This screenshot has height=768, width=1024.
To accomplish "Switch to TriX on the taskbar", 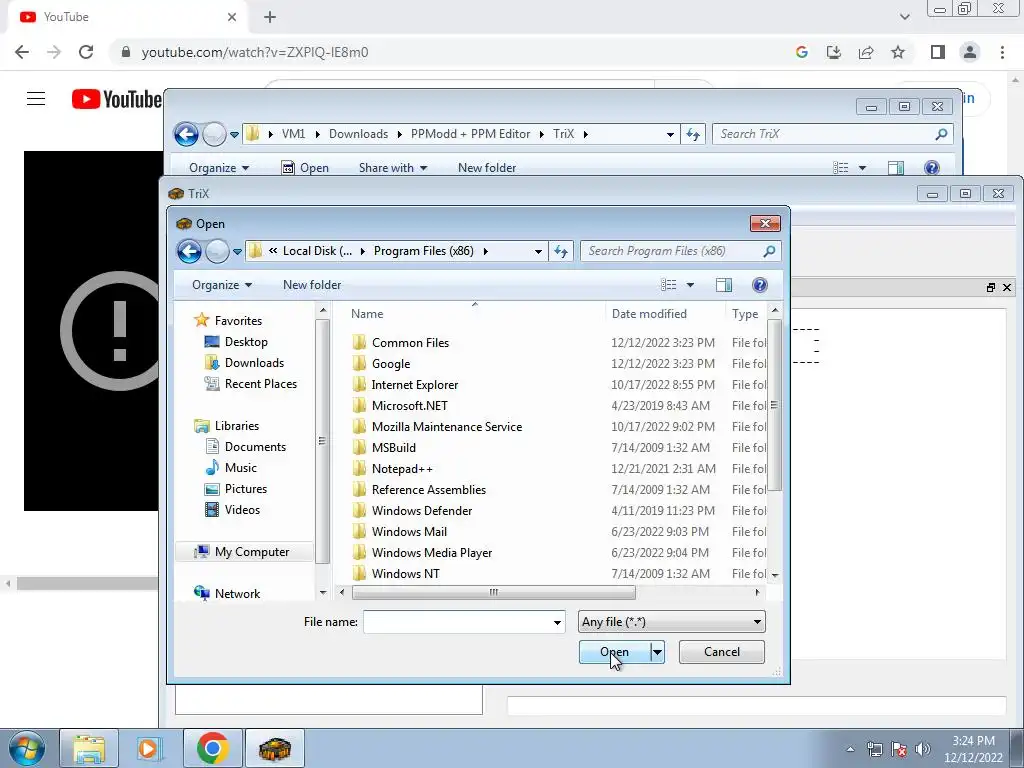I will [x=275, y=749].
